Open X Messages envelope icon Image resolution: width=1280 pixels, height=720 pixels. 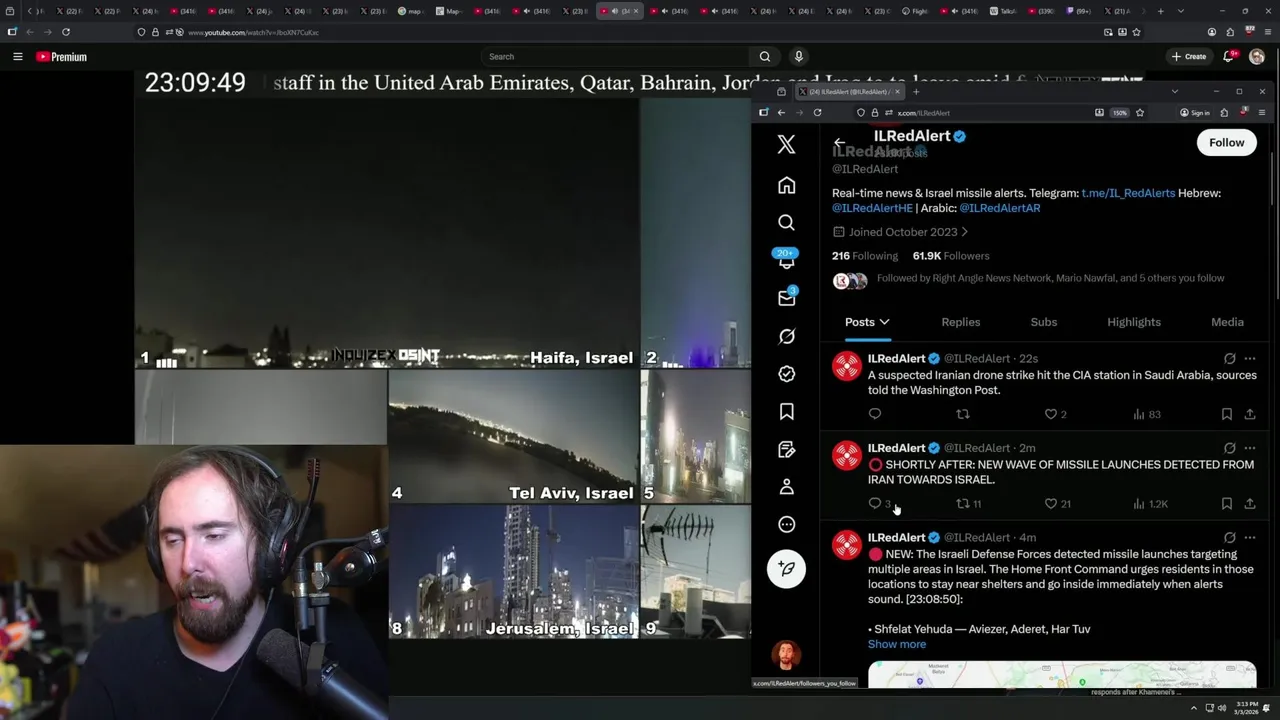tap(787, 297)
